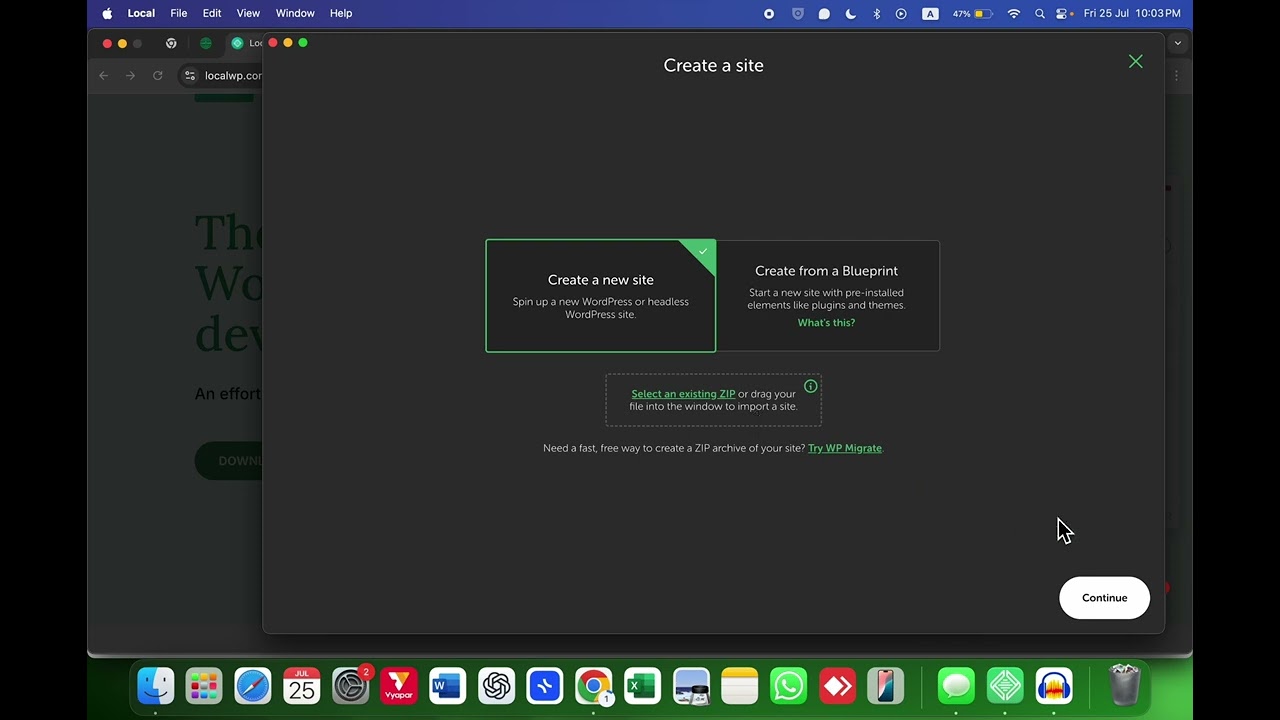Select the Create from a Blueprint card
Screen dimensions: 1280x720
[x=827, y=296]
